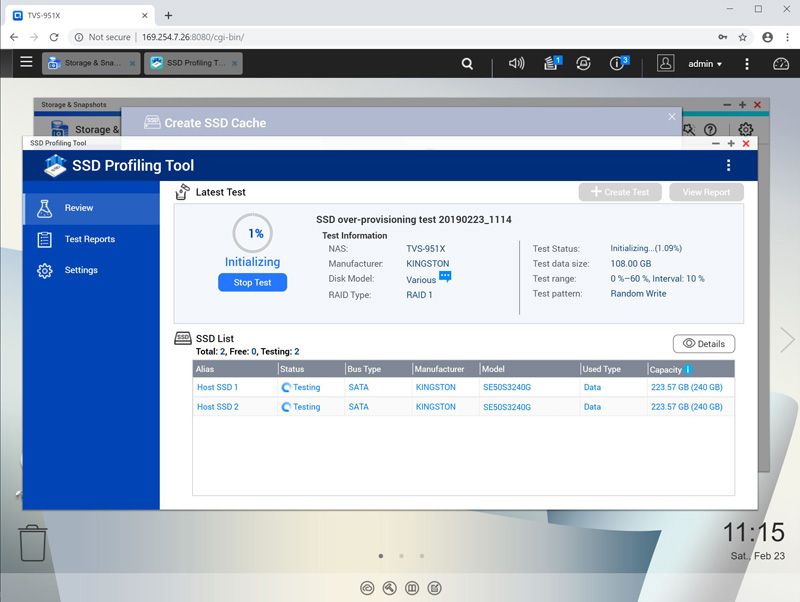The width and height of the screenshot is (800, 602).
Task: Select Host SSD 1 alias link
Action: click(x=217, y=387)
